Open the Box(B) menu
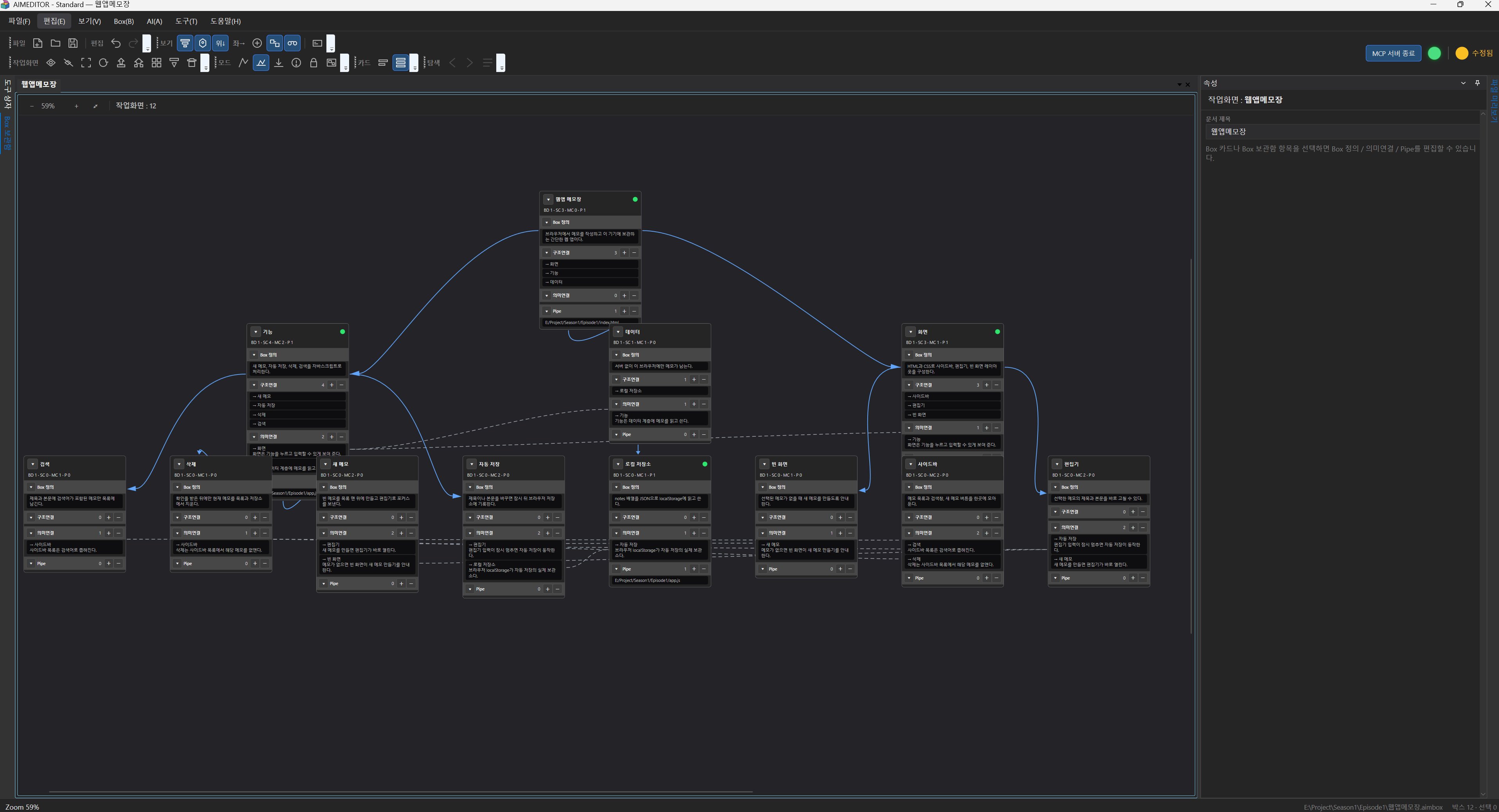Viewport: 1499px width, 812px height. (x=123, y=21)
